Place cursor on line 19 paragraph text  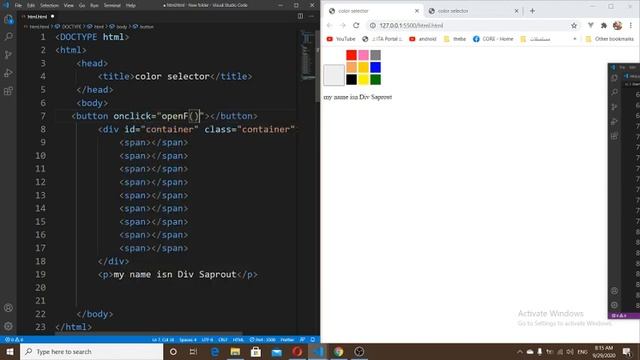pyautogui.click(x=175, y=274)
